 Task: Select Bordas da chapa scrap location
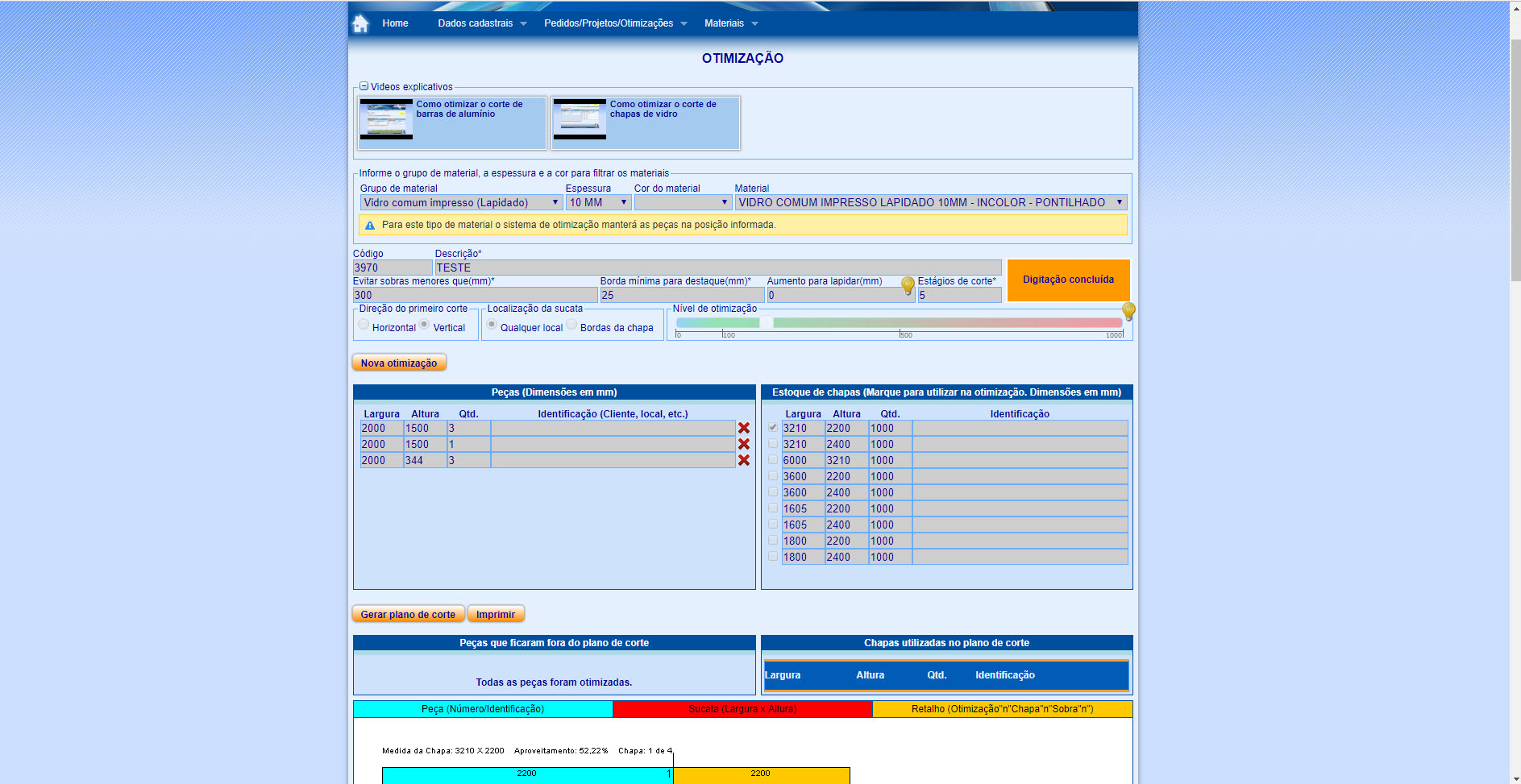pyautogui.click(x=571, y=325)
